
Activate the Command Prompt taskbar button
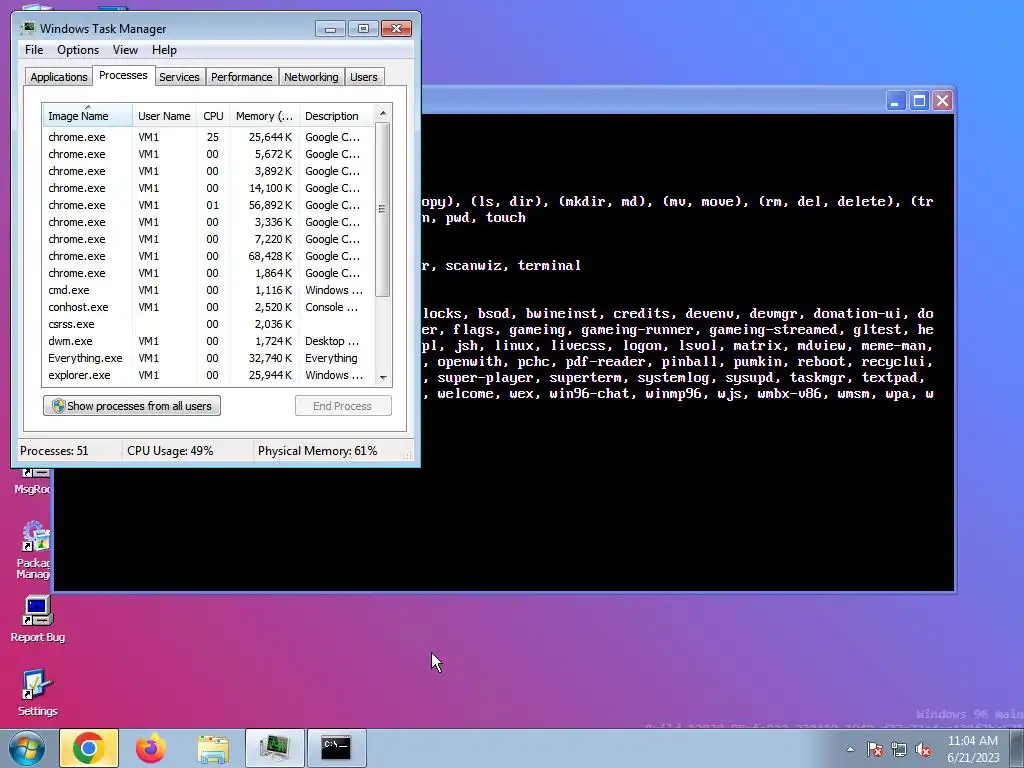point(336,748)
